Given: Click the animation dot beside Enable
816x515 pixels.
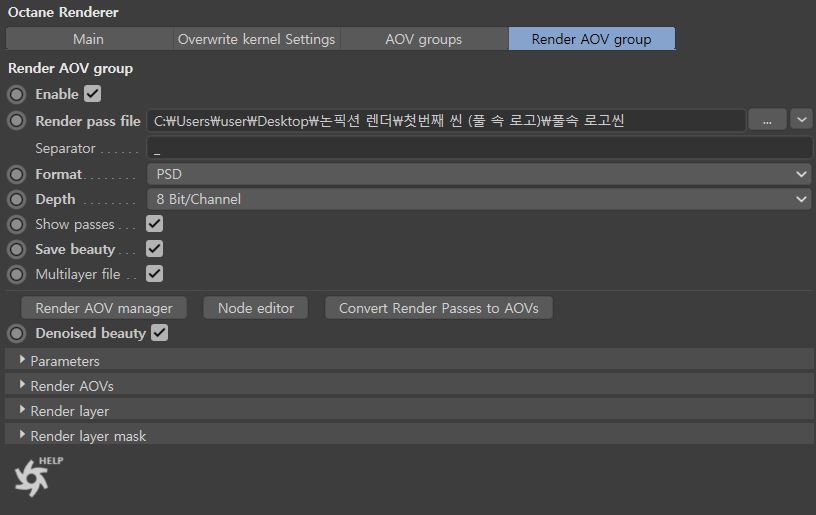Looking at the screenshot, I should point(17,94).
